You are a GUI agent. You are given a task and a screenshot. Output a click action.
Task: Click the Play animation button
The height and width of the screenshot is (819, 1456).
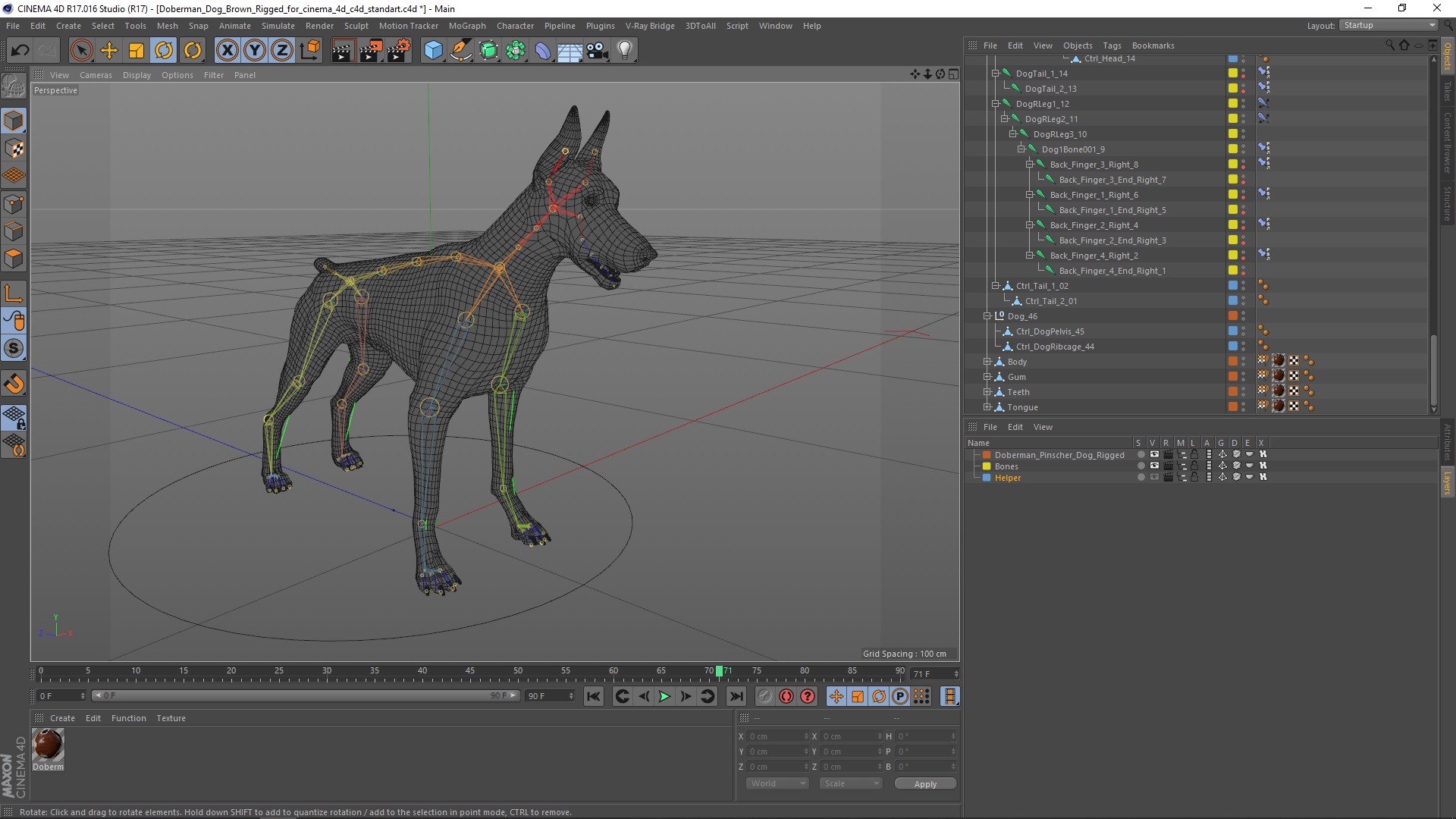click(x=664, y=695)
